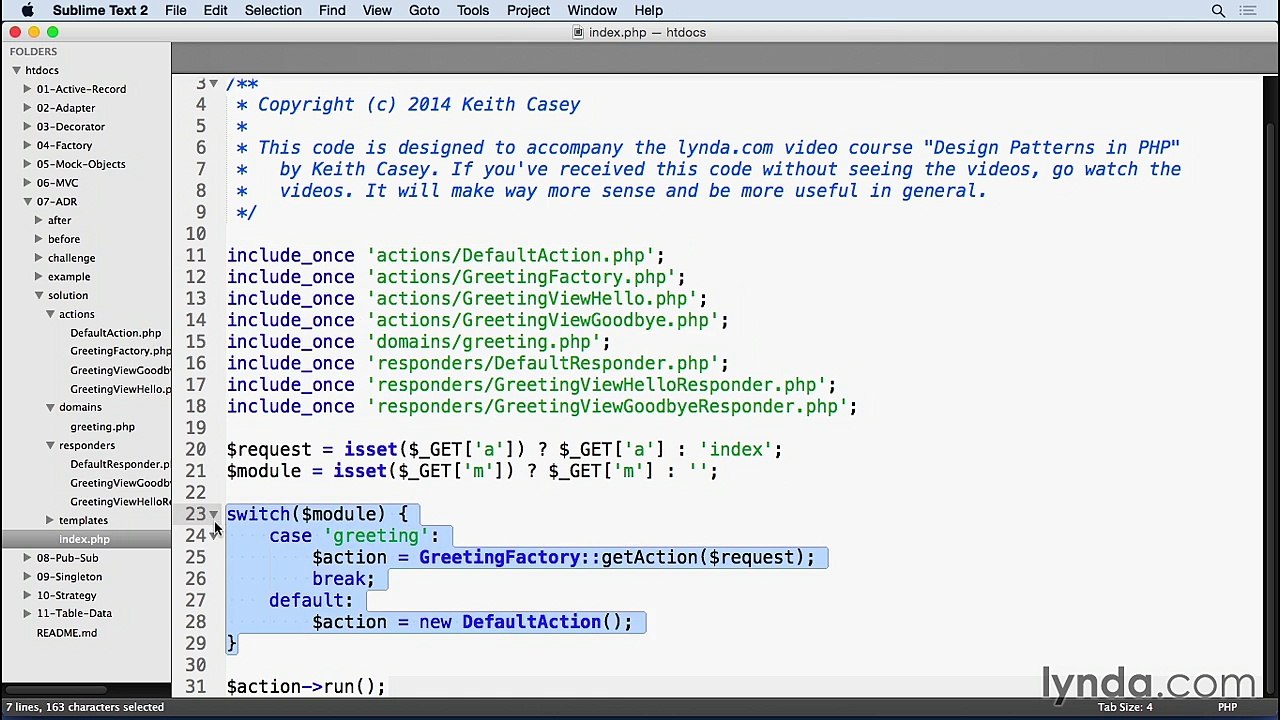The image size is (1280, 720).
Task: Open README.md in the sidebar
Action: click(x=67, y=633)
